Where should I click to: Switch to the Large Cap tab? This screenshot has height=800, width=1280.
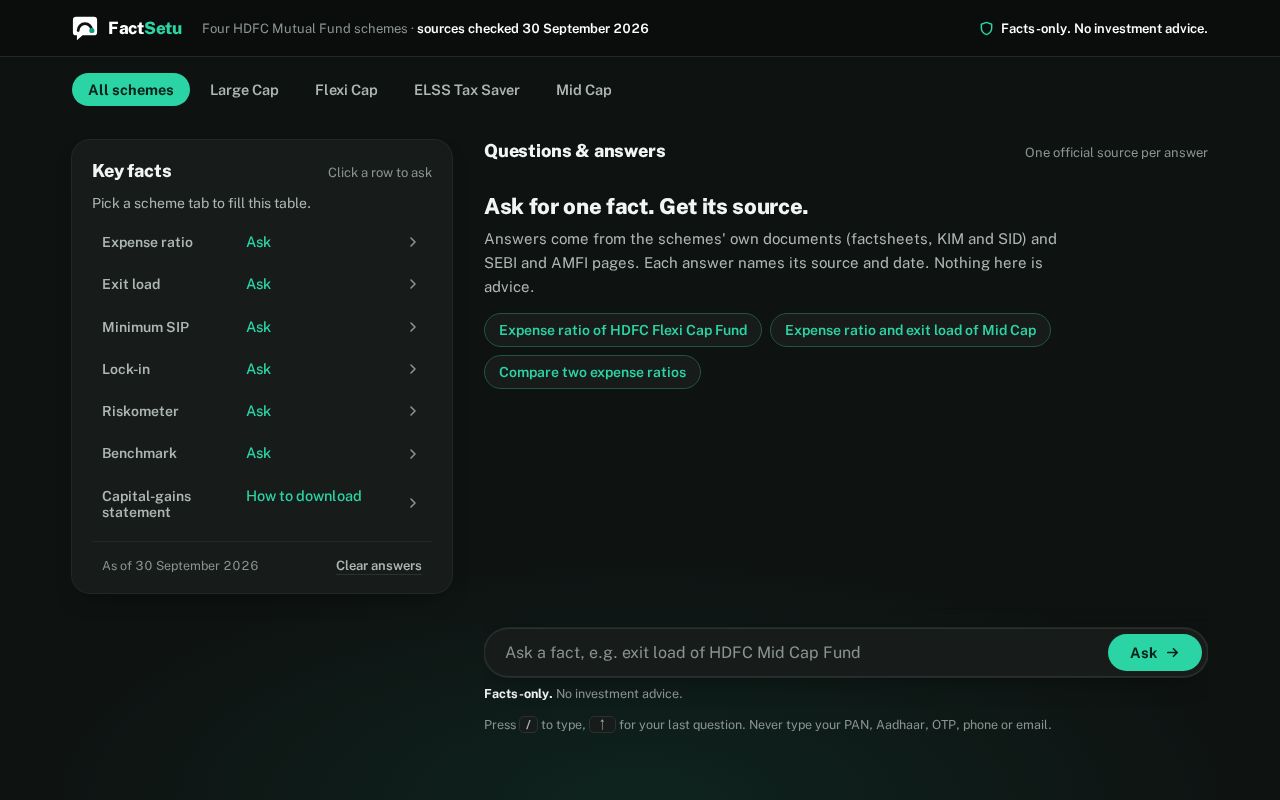[244, 90]
